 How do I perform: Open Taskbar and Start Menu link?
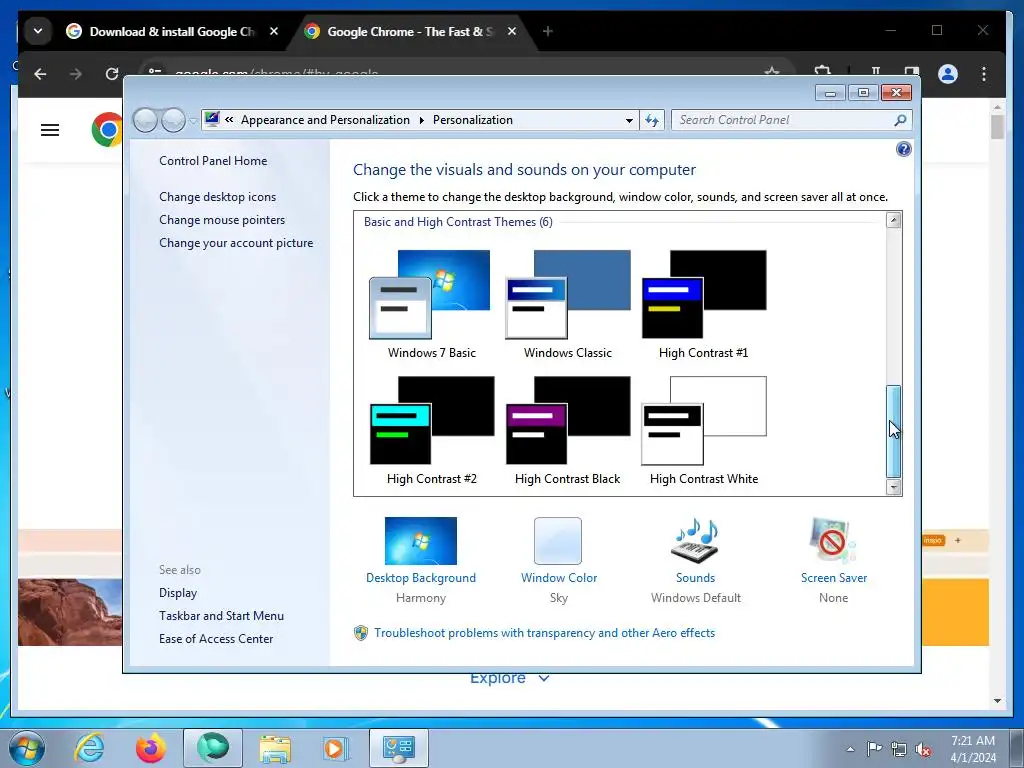tap(221, 615)
